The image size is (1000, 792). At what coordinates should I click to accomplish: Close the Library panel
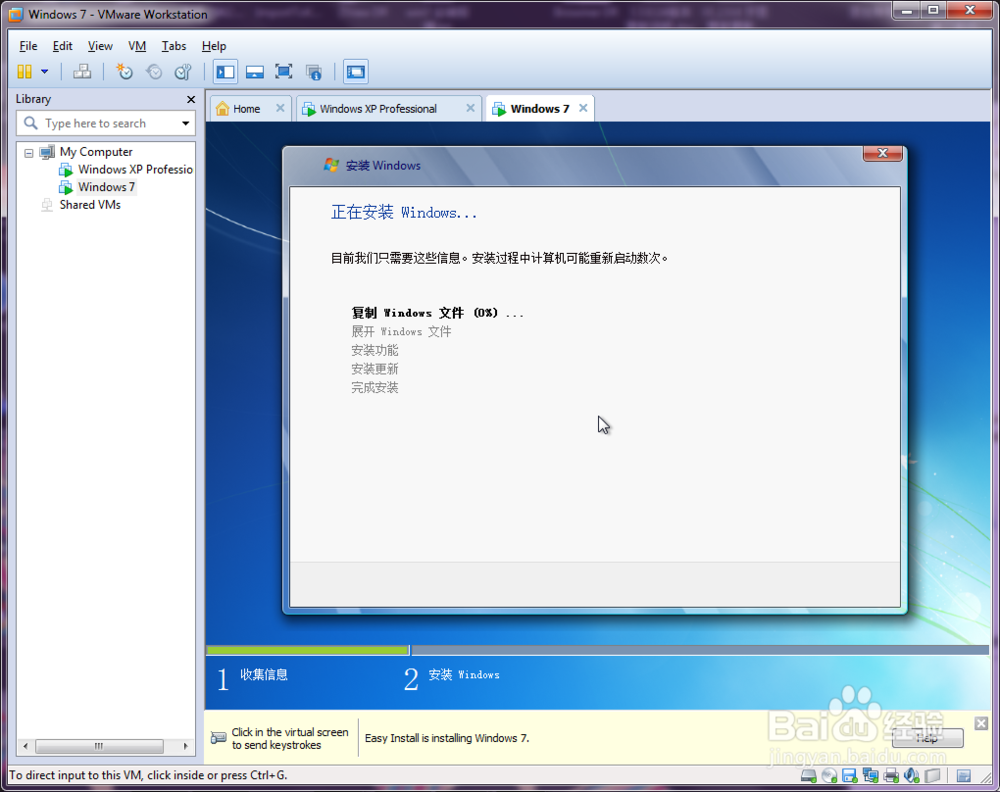coord(191,99)
